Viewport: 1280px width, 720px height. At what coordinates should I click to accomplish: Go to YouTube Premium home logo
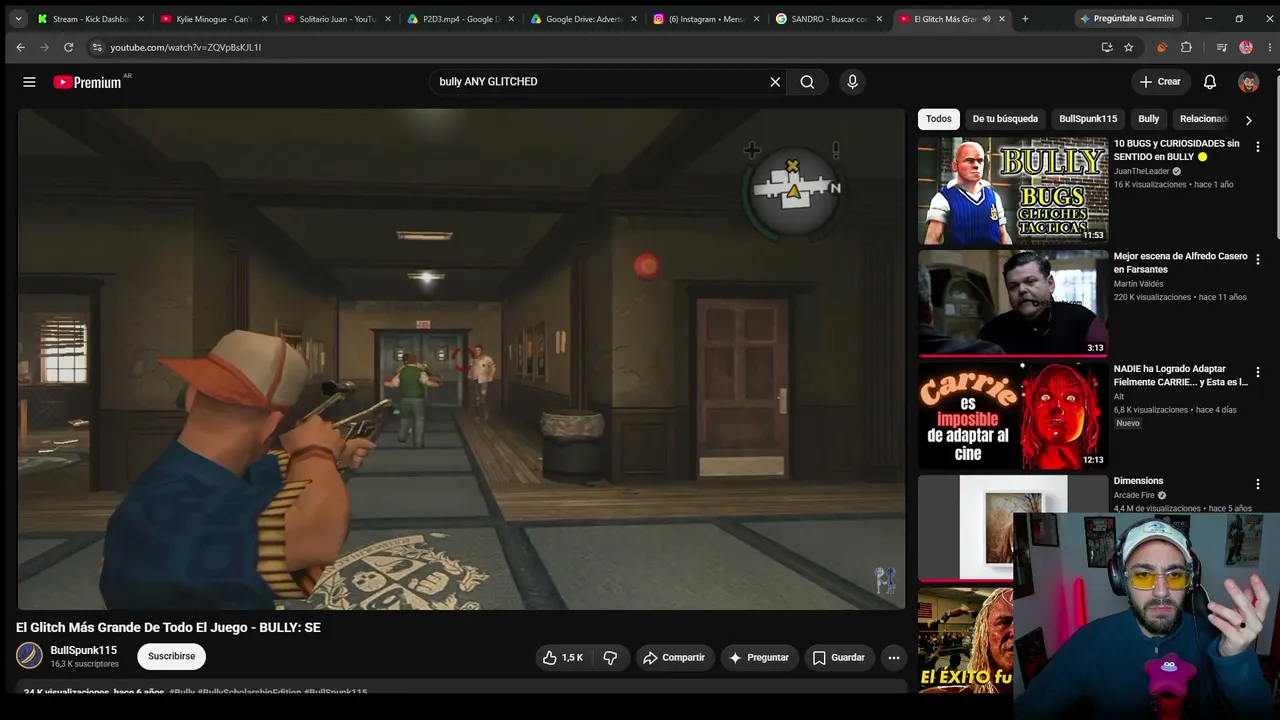coord(88,82)
